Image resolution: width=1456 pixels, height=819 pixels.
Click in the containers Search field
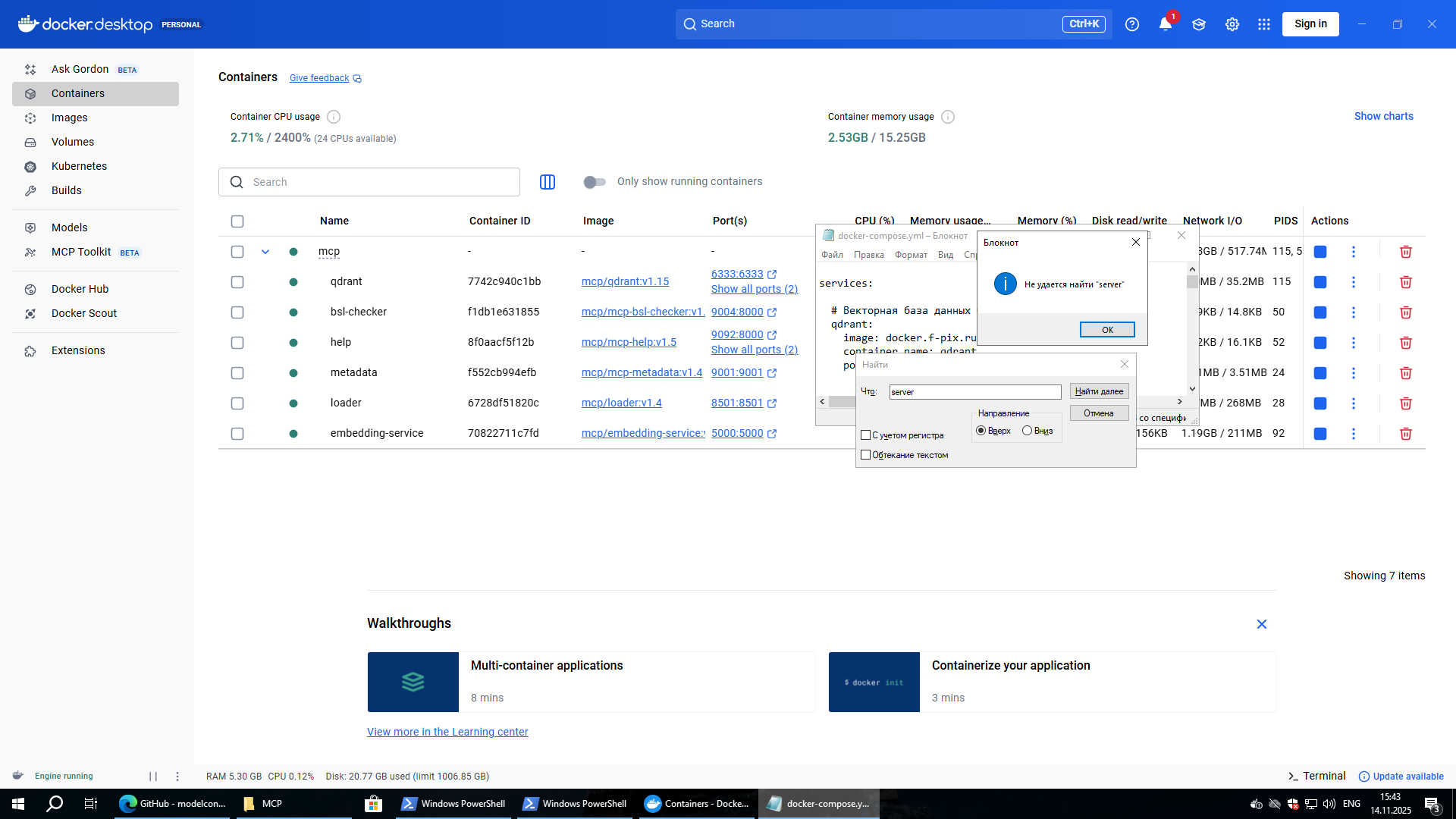(379, 182)
